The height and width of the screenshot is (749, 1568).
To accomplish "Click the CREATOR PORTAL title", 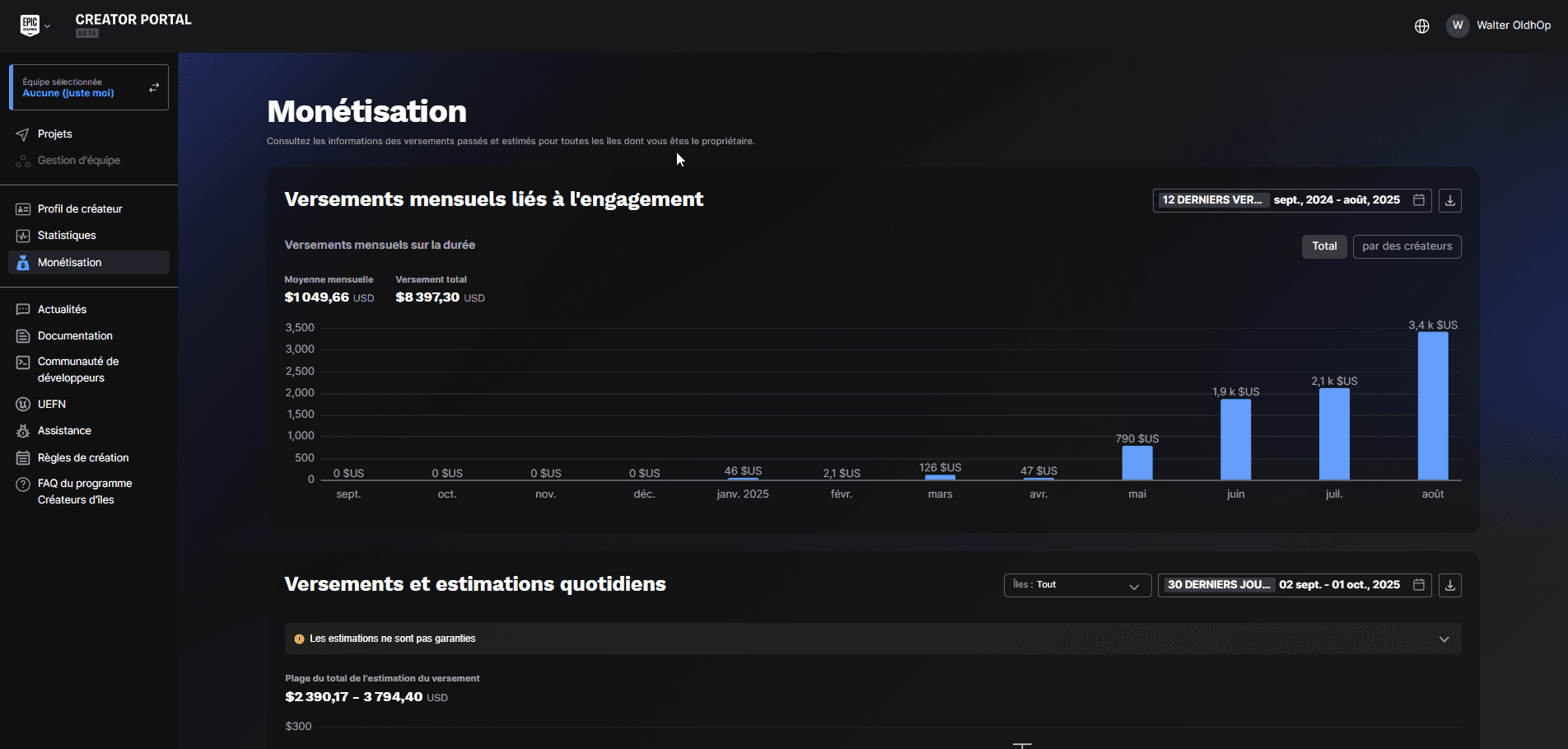I will pos(133,20).
